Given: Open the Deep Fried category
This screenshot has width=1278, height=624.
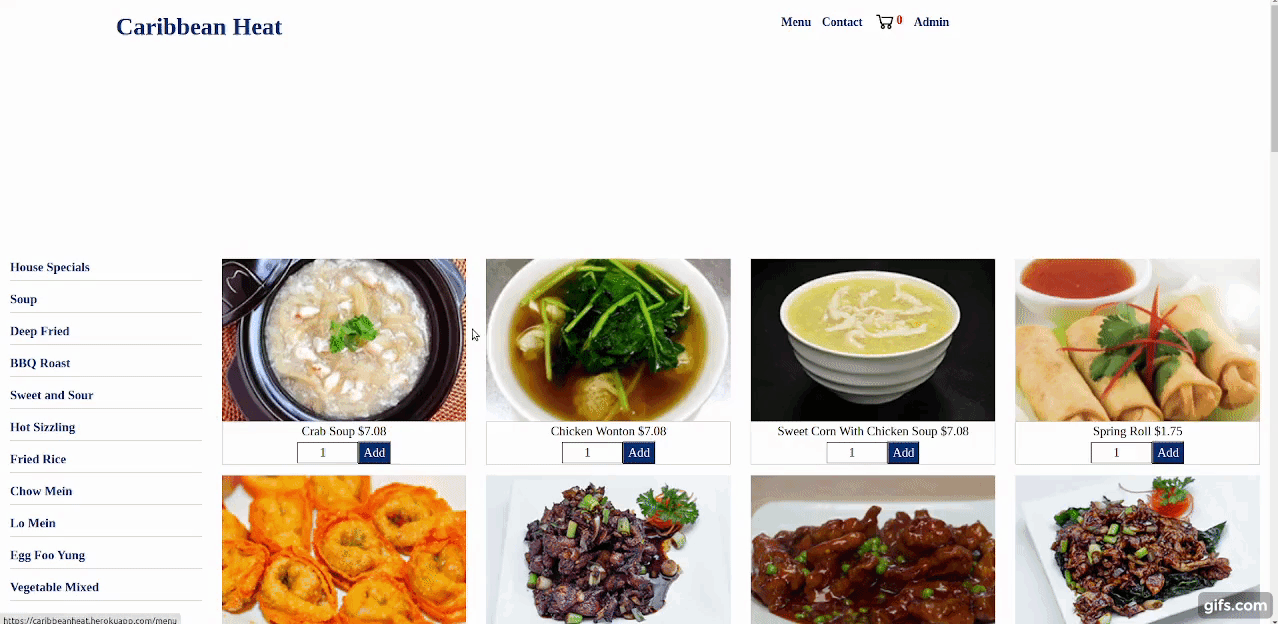Looking at the screenshot, I should (x=40, y=331).
